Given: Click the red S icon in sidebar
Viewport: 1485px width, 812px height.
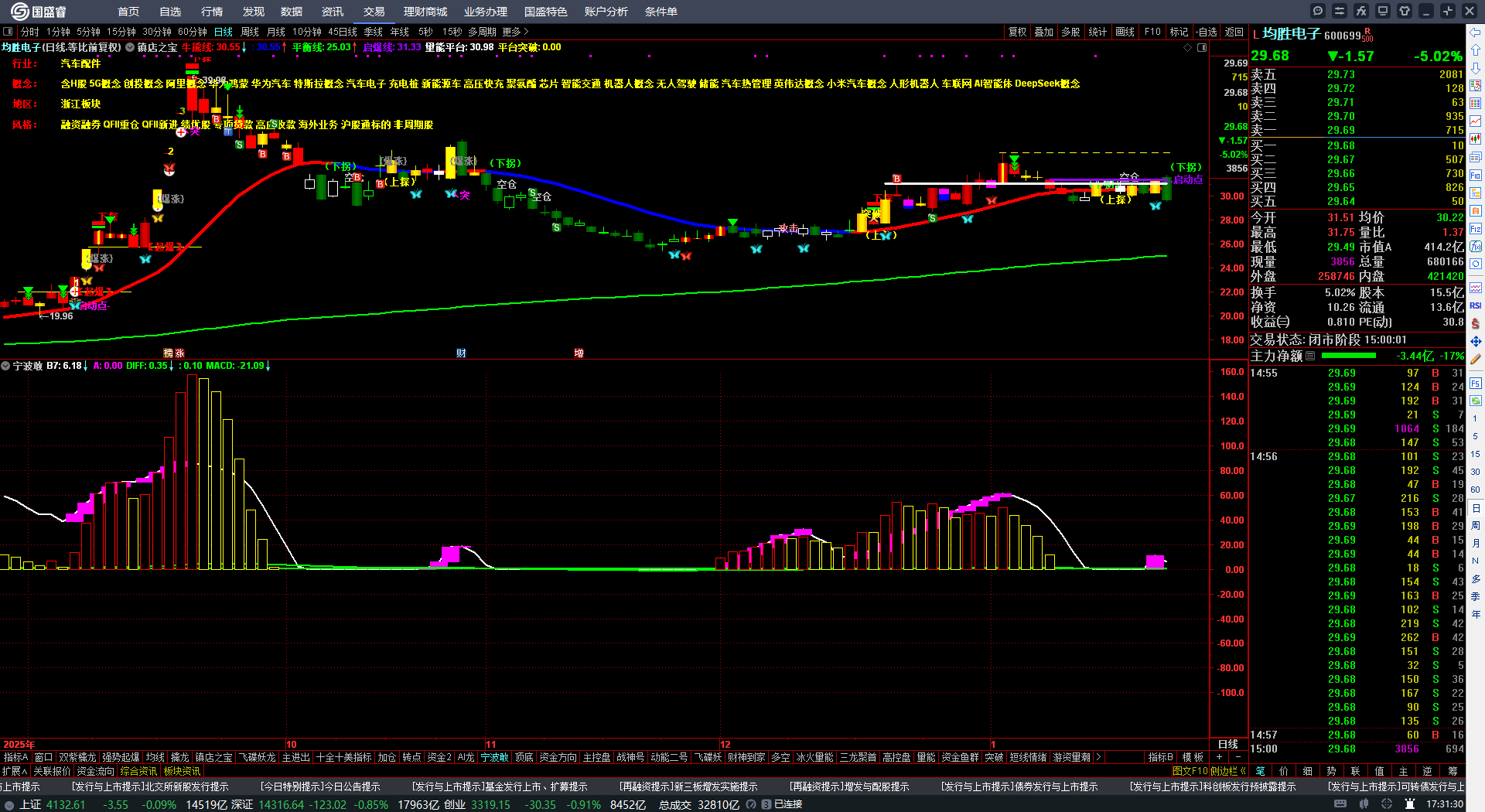Looking at the screenshot, I should 1476,323.
